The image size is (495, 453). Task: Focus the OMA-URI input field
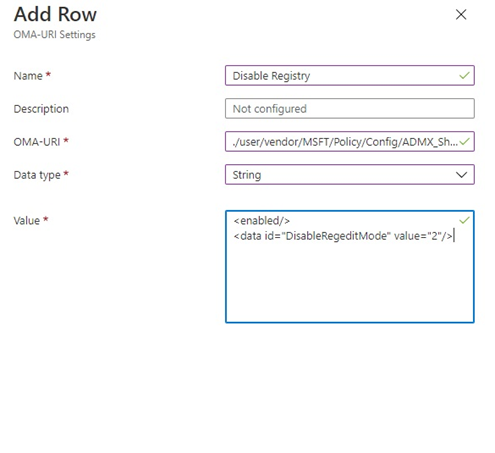tap(349, 142)
